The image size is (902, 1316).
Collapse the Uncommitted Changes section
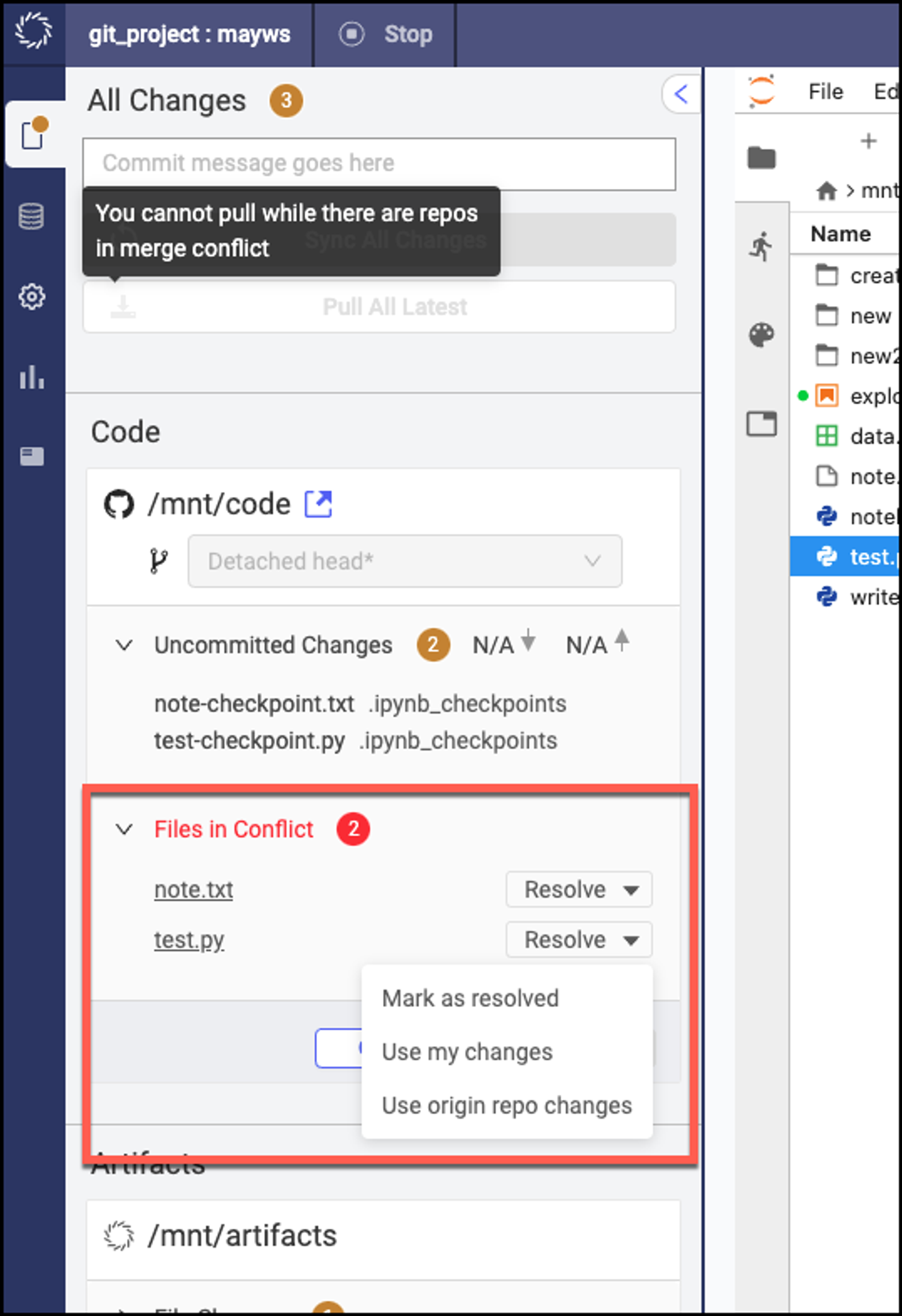[x=124, y=645]
